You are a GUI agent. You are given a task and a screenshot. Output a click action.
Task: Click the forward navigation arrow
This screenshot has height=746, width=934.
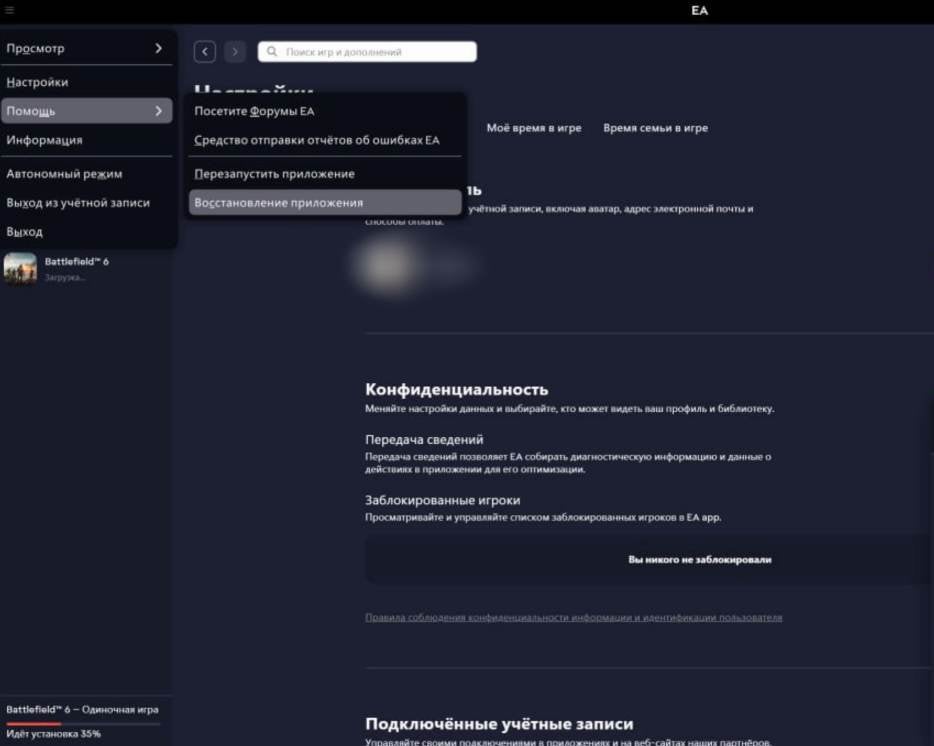(x=235, y=52)
